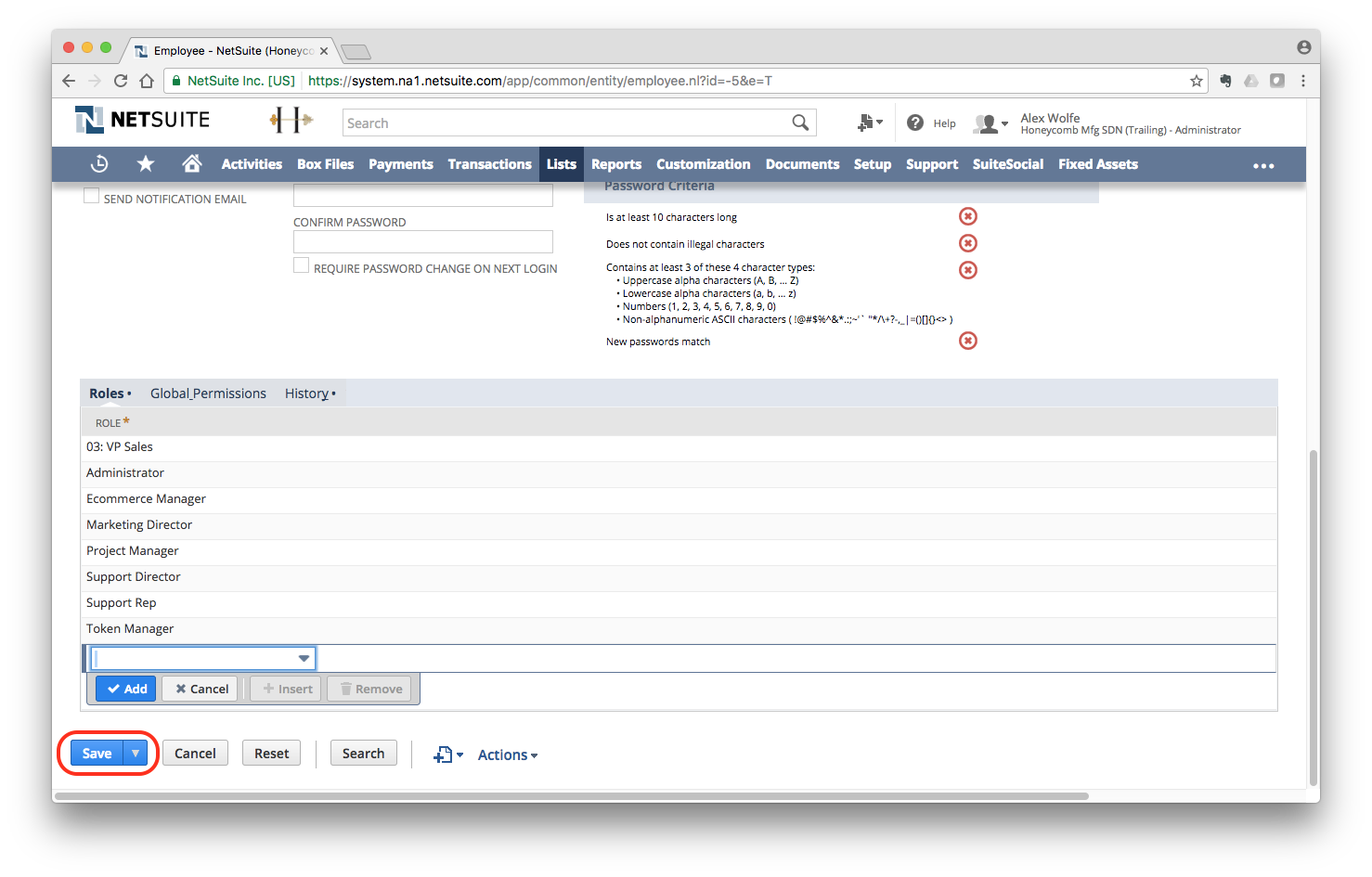Open the Transactions menu
1372x877 pixels.
(490, 164)
